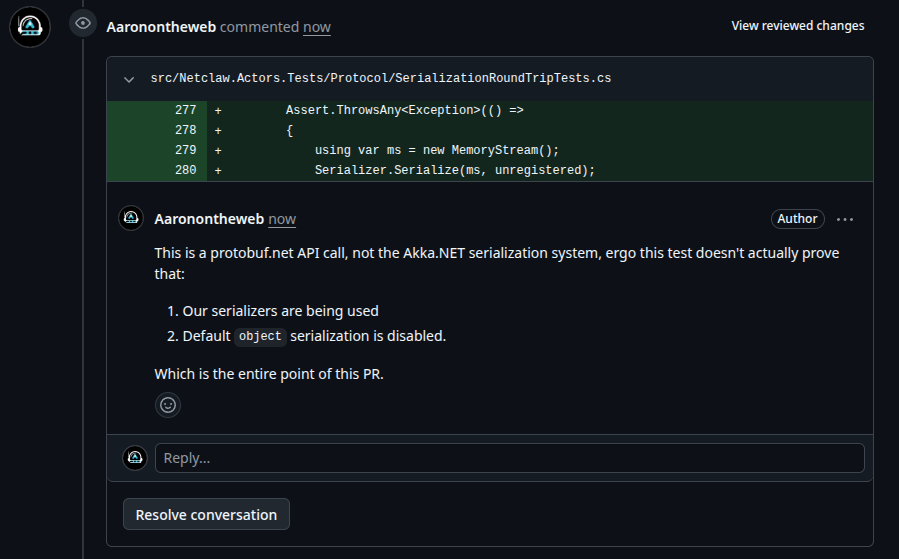Click the text 'Our serializers are being used'

pyautogui.click(x=280, y=311)
